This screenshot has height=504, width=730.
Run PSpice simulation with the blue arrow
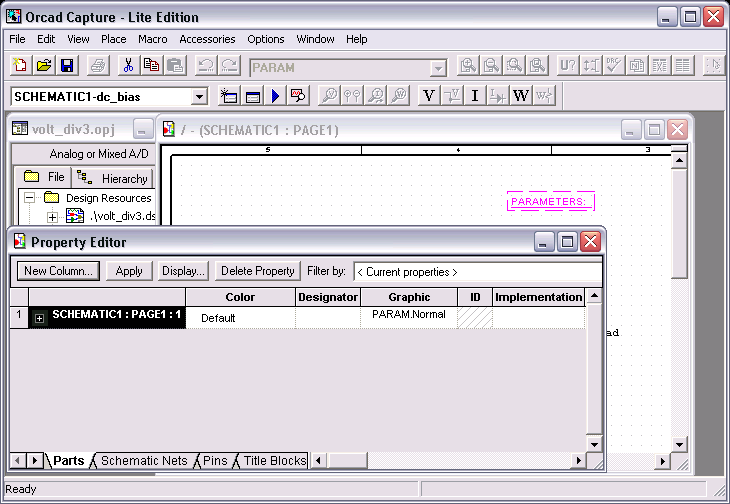click(276, 96)
